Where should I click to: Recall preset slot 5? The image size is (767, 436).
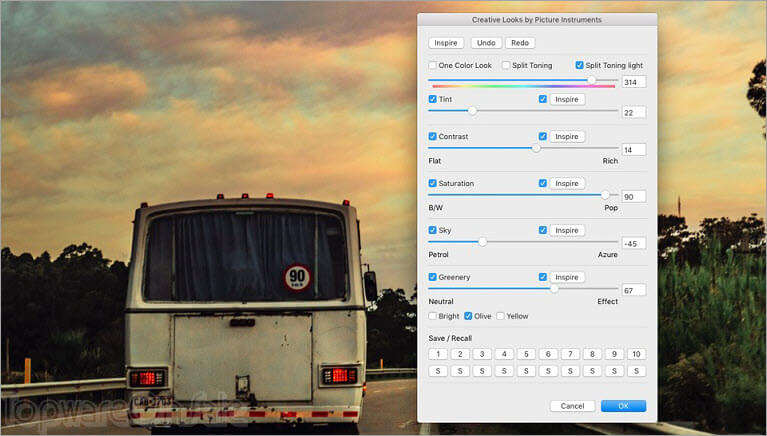[x=526, y=354]
